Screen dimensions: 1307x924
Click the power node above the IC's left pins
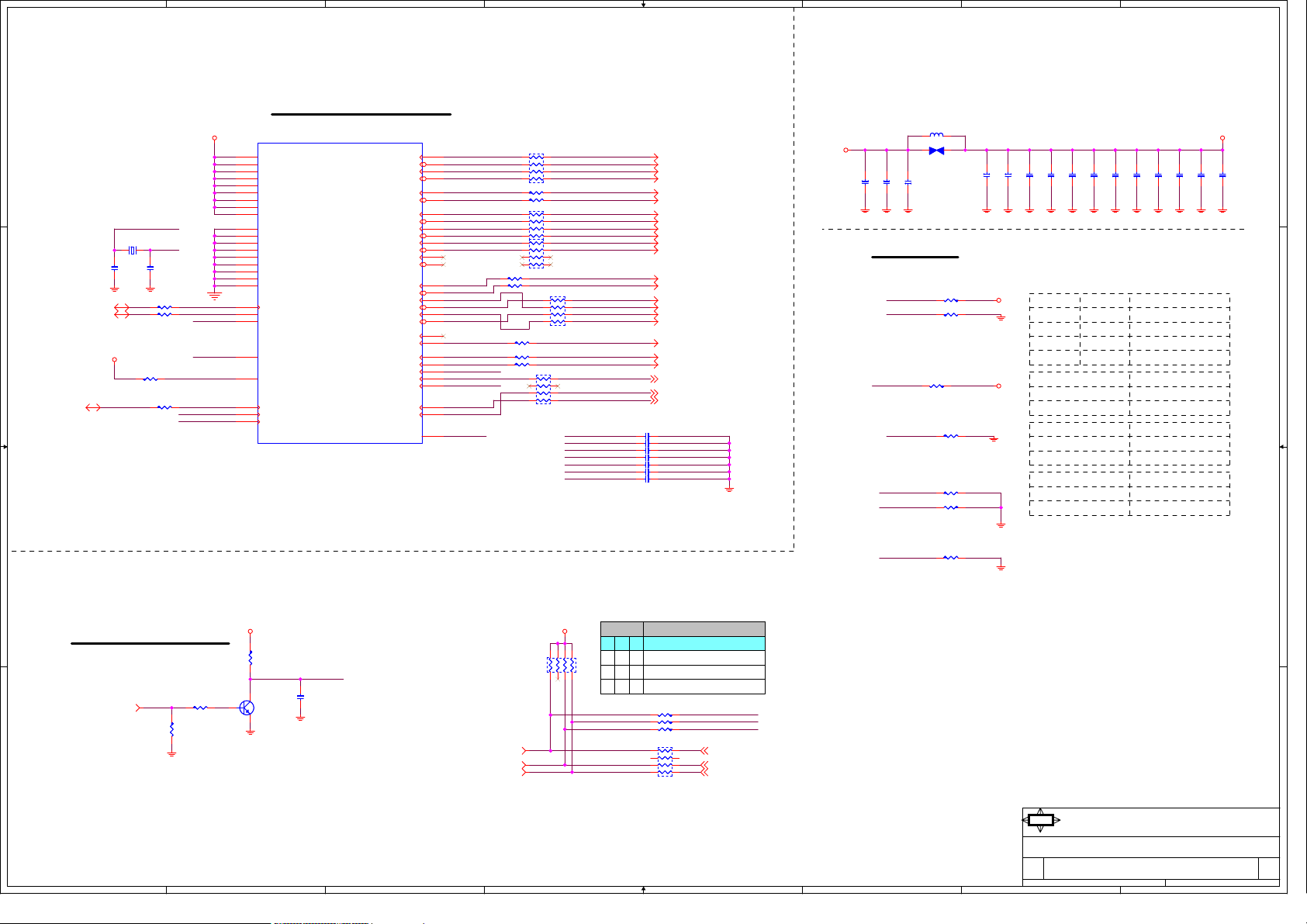pyautogui.click(x=215, y=138)
